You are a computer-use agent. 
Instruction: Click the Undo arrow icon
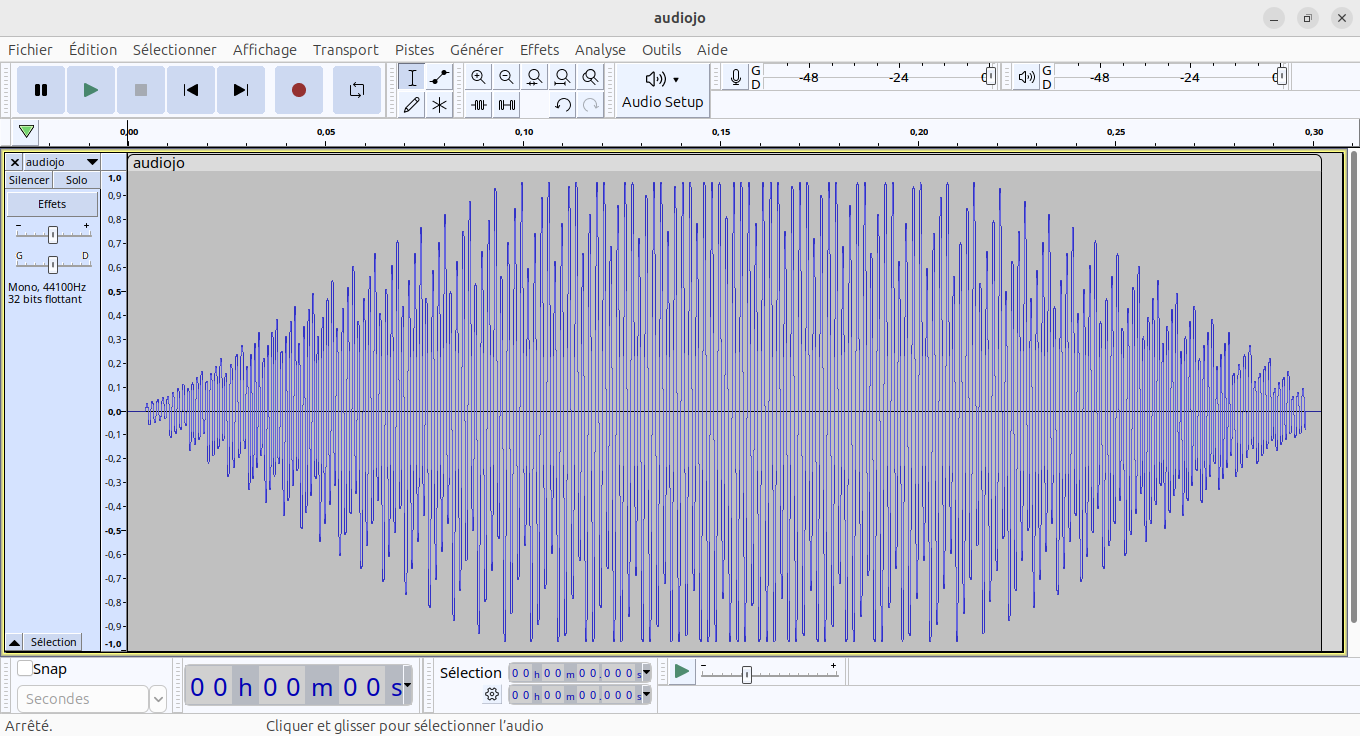click(563, 104)
